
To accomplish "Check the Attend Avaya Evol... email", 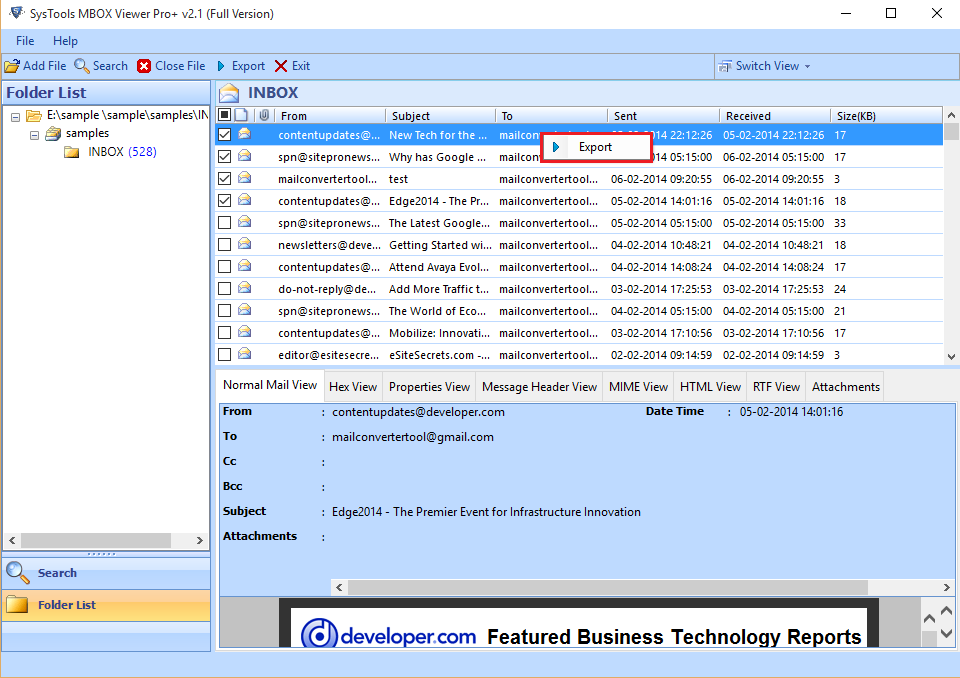I will click(x=225, y=266).
